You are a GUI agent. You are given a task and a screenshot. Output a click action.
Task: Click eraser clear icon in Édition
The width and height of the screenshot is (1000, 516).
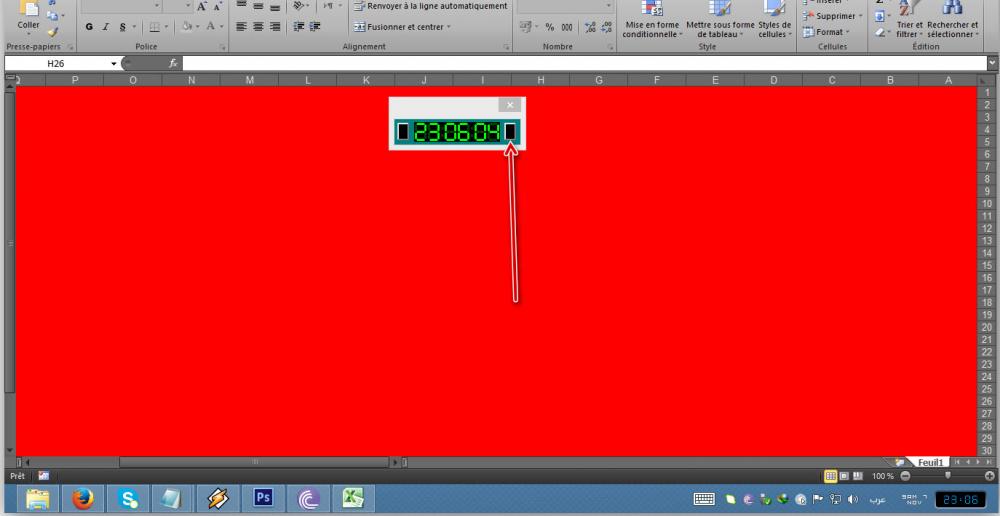pyautogui.click(x=880, y=32)
